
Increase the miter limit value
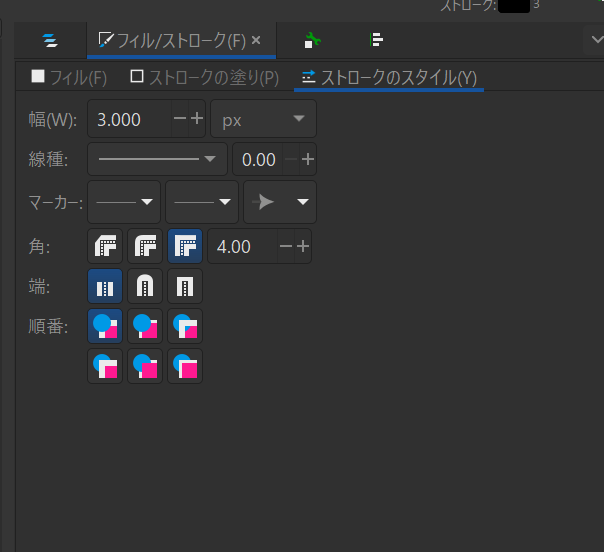(x=303, y=246)
